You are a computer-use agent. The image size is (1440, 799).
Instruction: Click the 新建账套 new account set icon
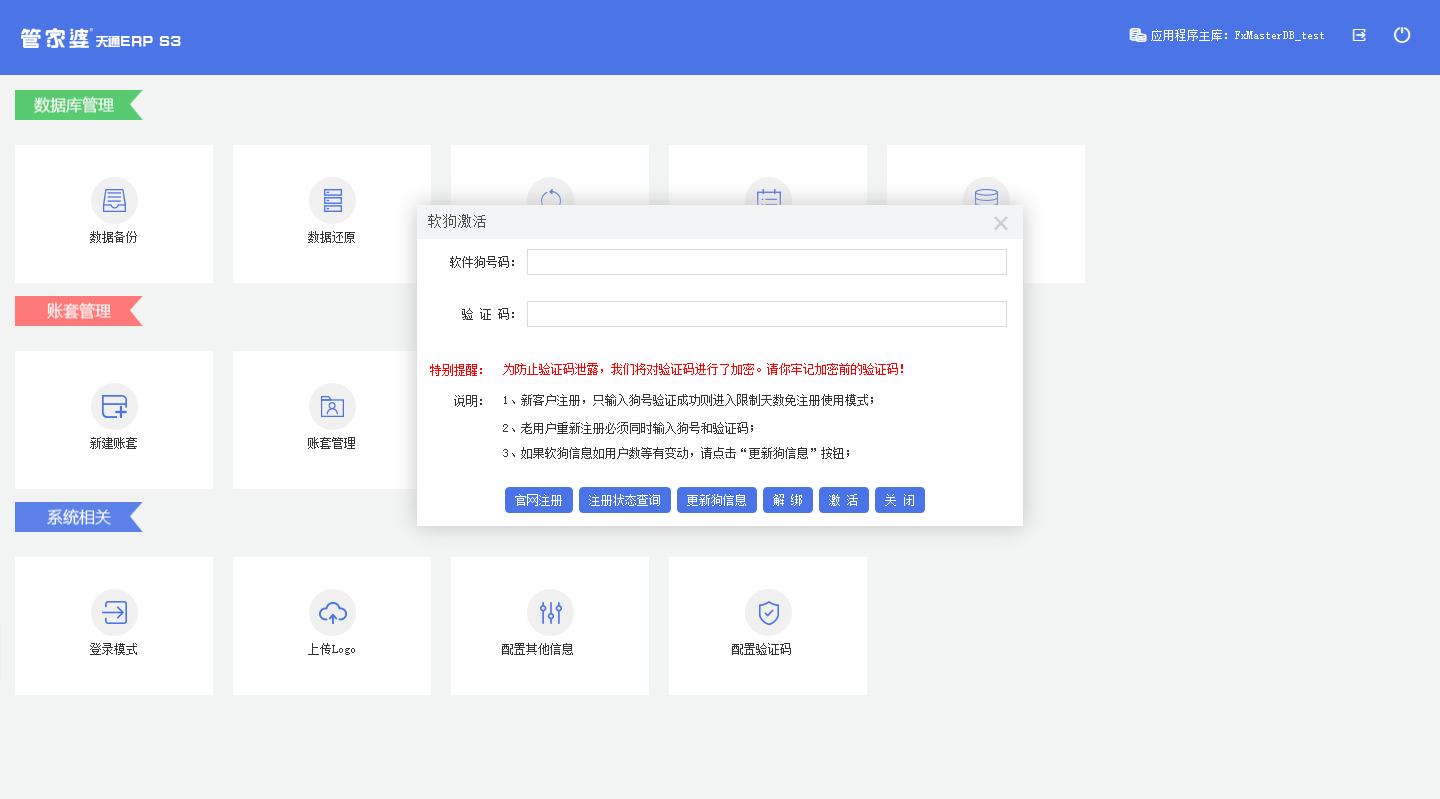pos(114,406)
